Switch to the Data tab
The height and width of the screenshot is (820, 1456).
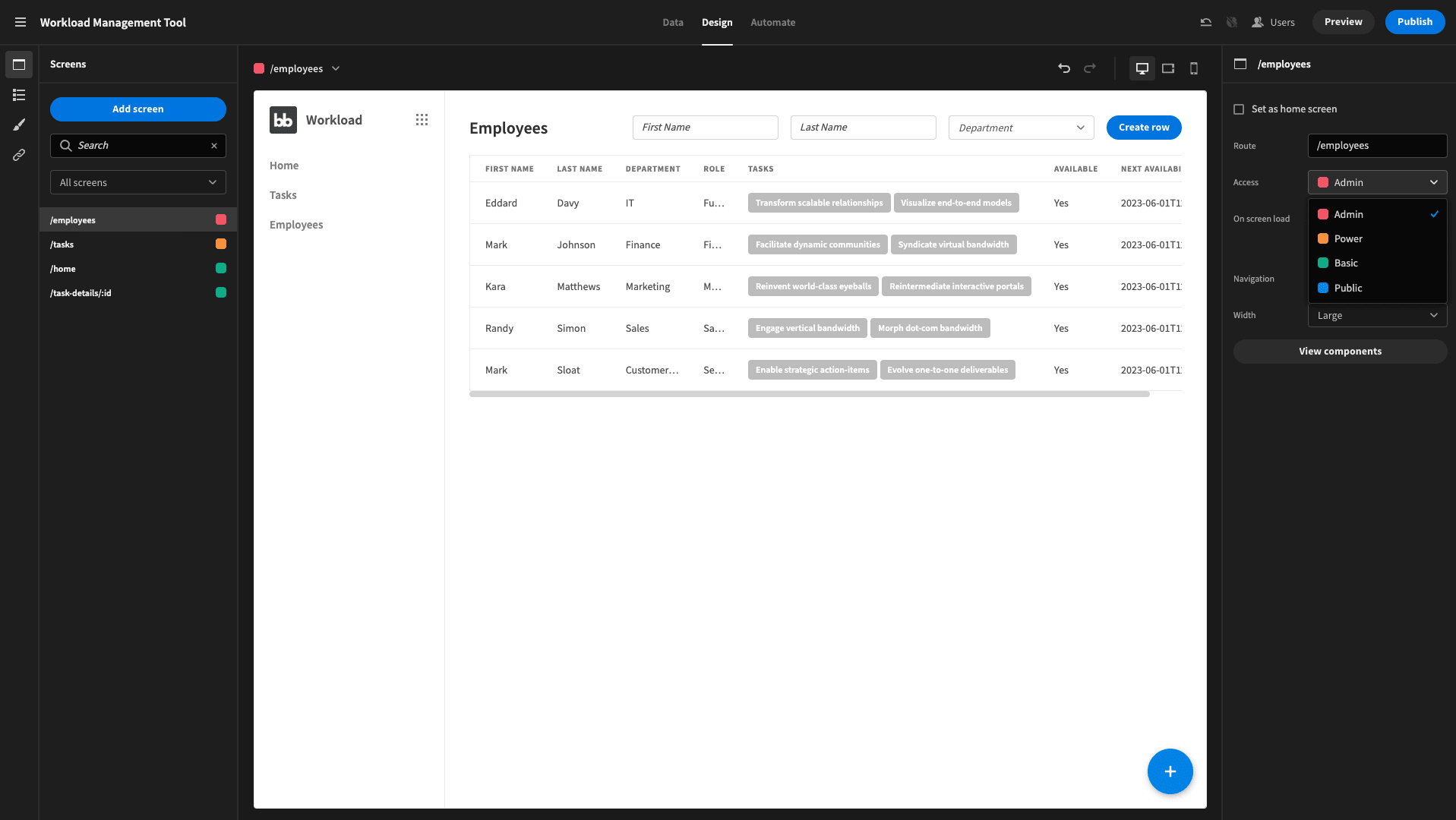point(673,22)
